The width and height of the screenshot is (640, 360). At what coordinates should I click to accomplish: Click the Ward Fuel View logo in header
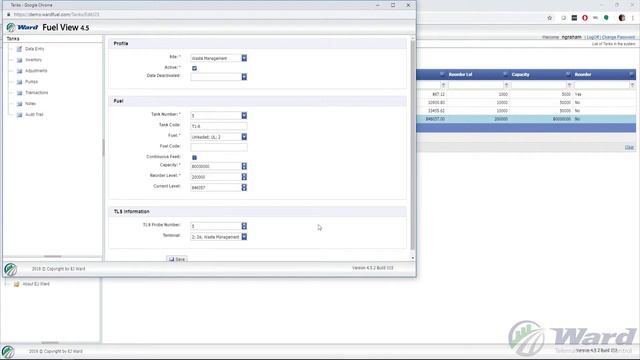click(48, 27)
